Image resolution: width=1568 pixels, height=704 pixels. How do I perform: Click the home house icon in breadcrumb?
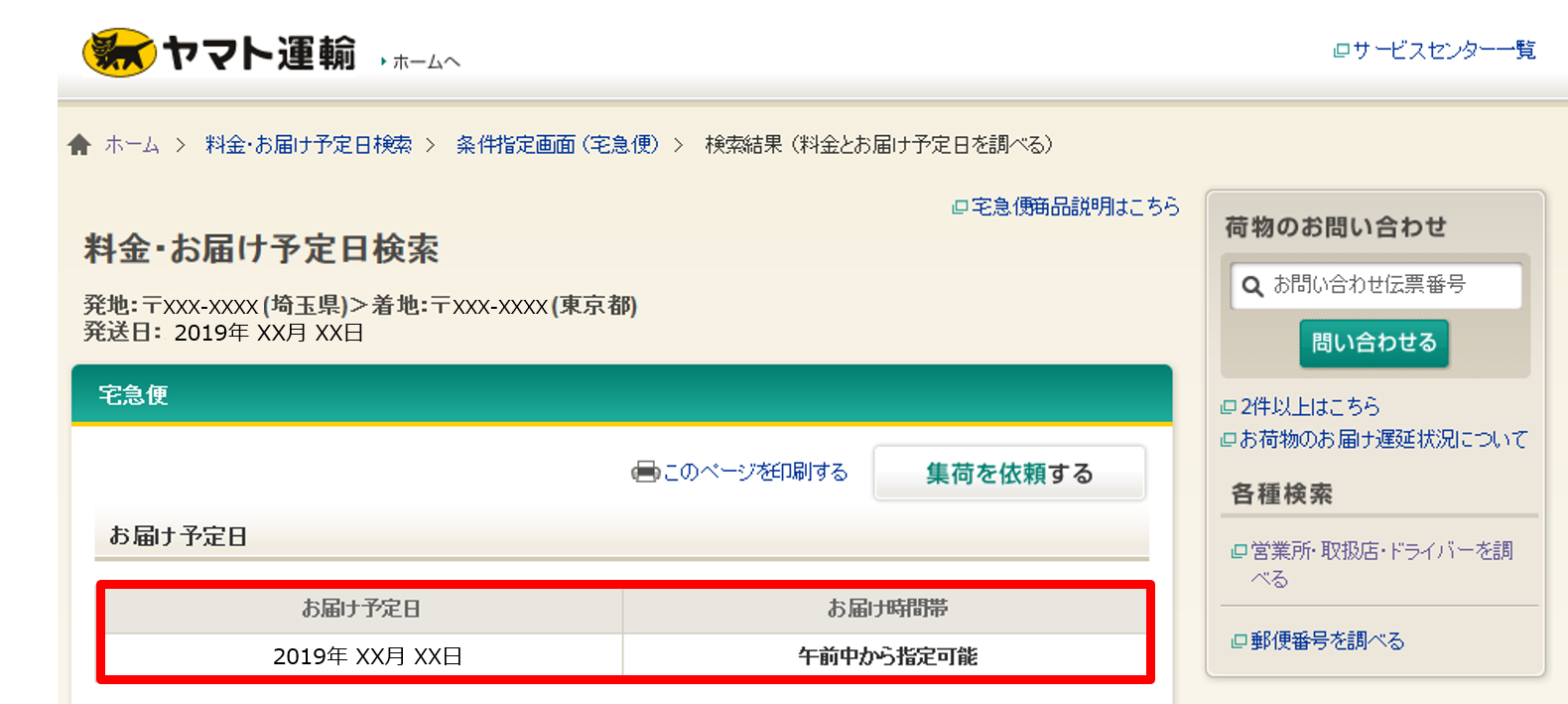pyautogui.click(x=79, y=145)
